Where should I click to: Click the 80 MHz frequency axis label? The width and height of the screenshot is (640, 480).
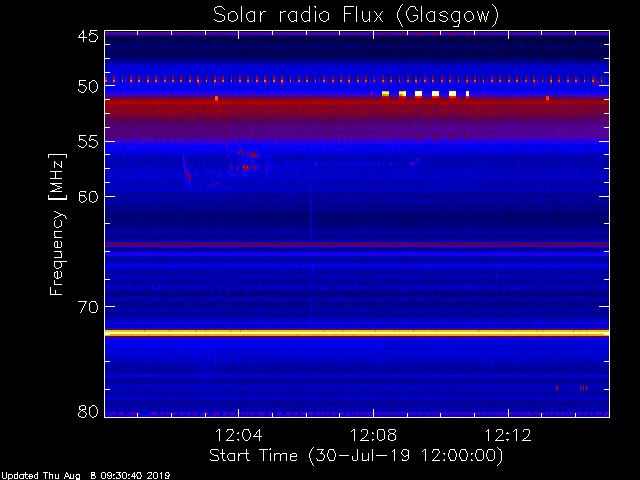[x=88, y=411]
